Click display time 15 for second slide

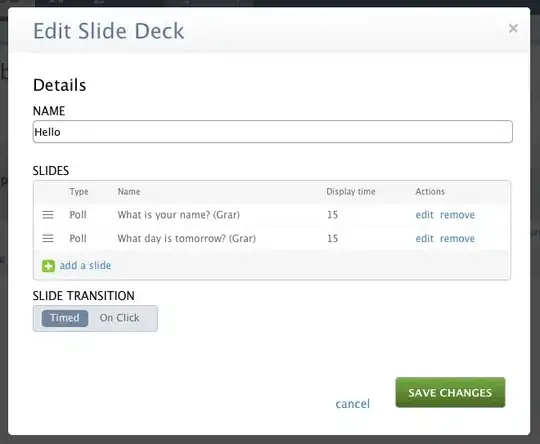[332, 238]
